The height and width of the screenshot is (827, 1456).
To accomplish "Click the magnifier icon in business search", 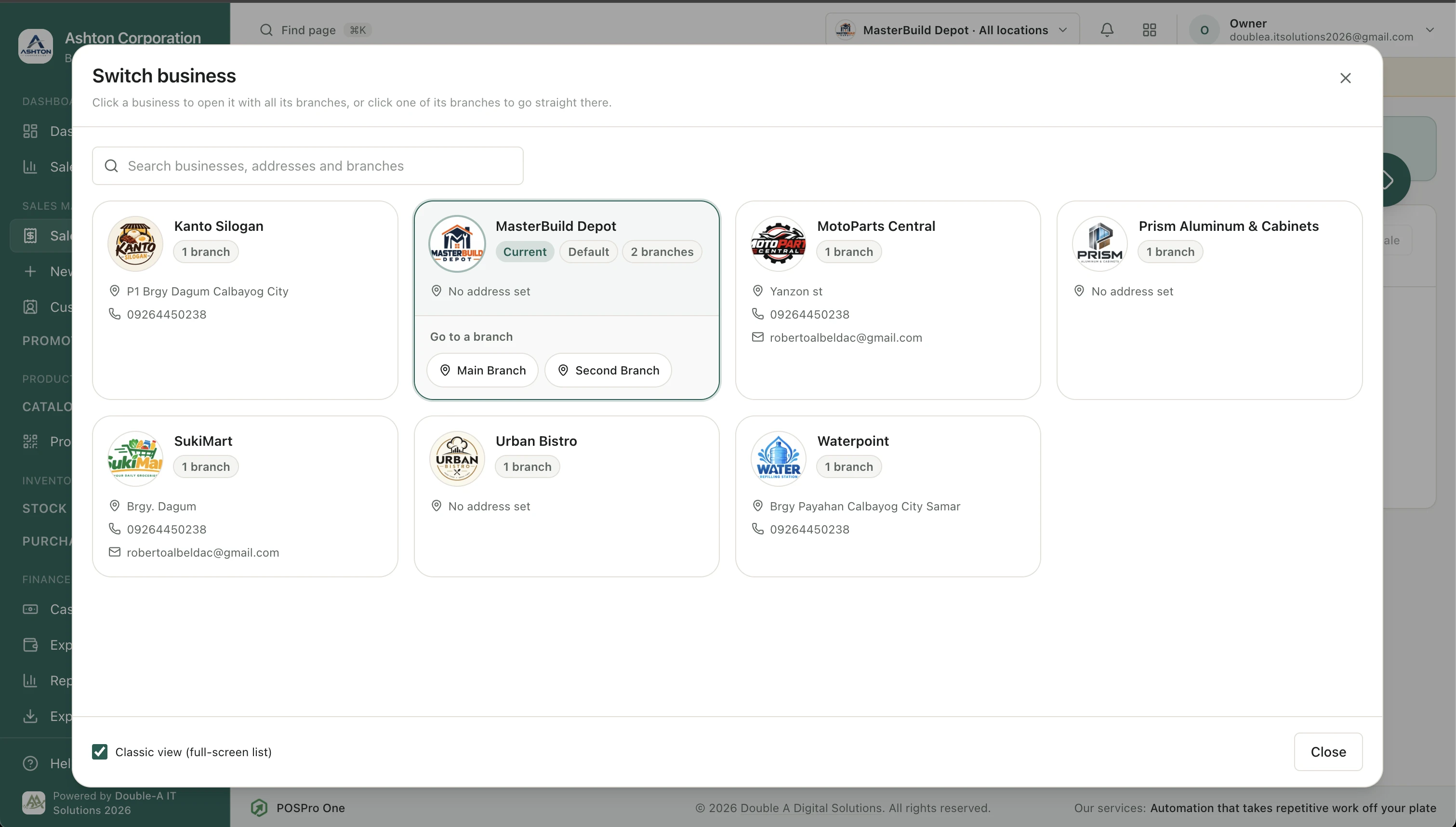I will (111, 166).
